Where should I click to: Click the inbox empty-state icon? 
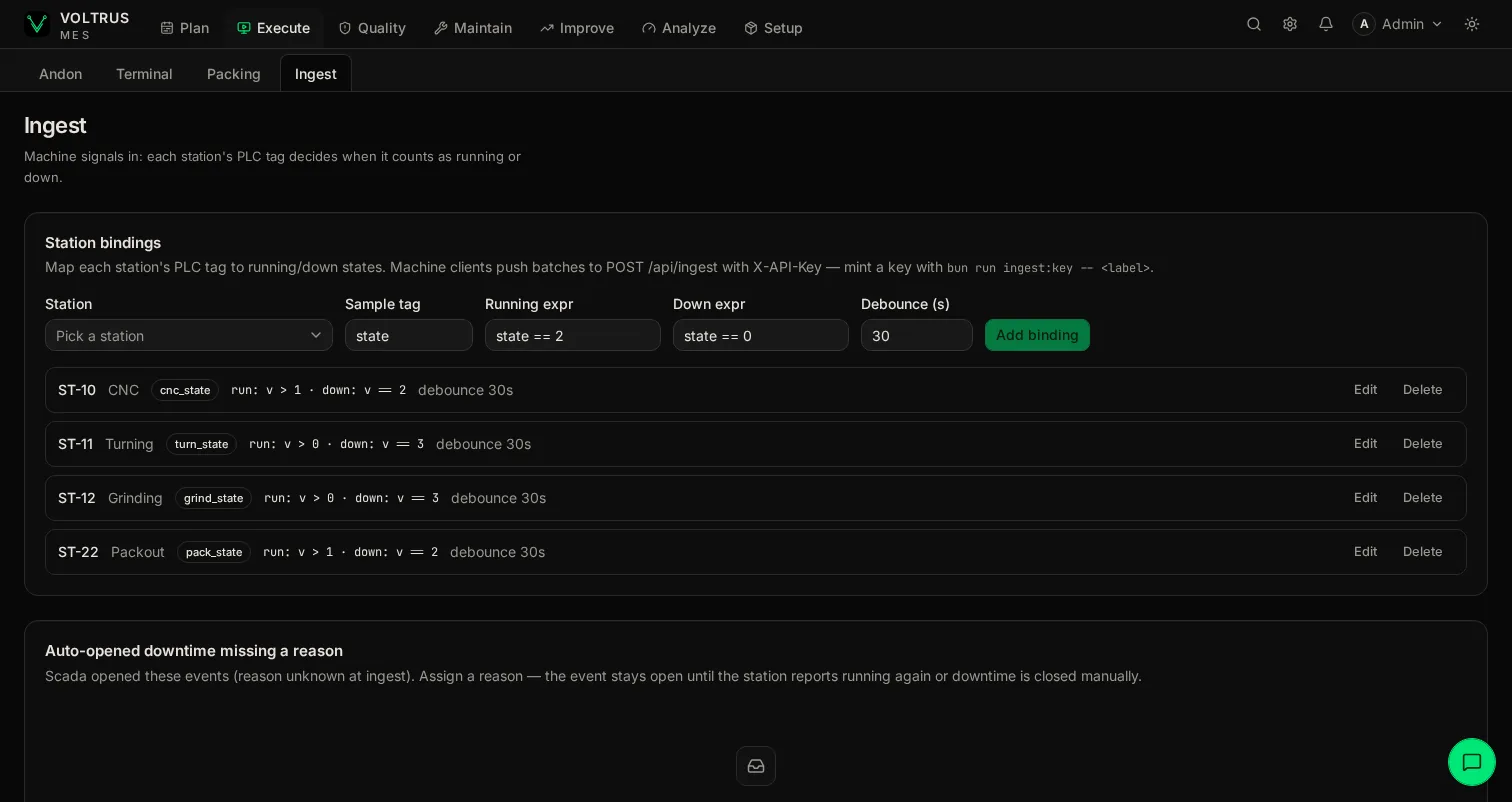pyautogui.click(x=756, y=766)
